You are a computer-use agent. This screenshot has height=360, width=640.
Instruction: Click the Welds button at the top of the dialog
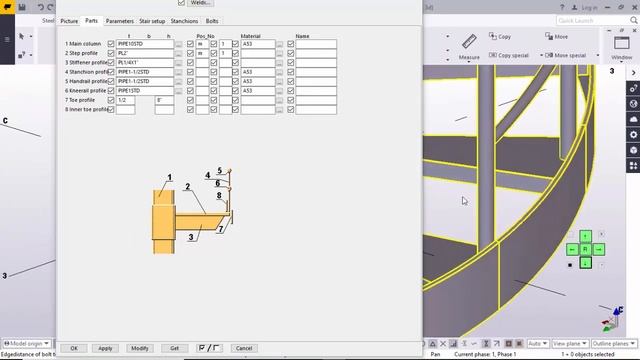coord(200,2)
